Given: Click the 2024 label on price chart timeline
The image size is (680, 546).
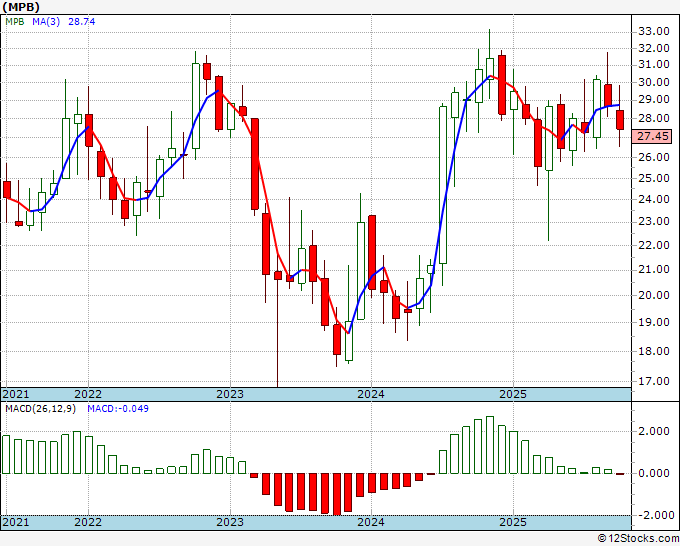Looking at the screenshot, I should pyautogui.click(x=371, y=394).
